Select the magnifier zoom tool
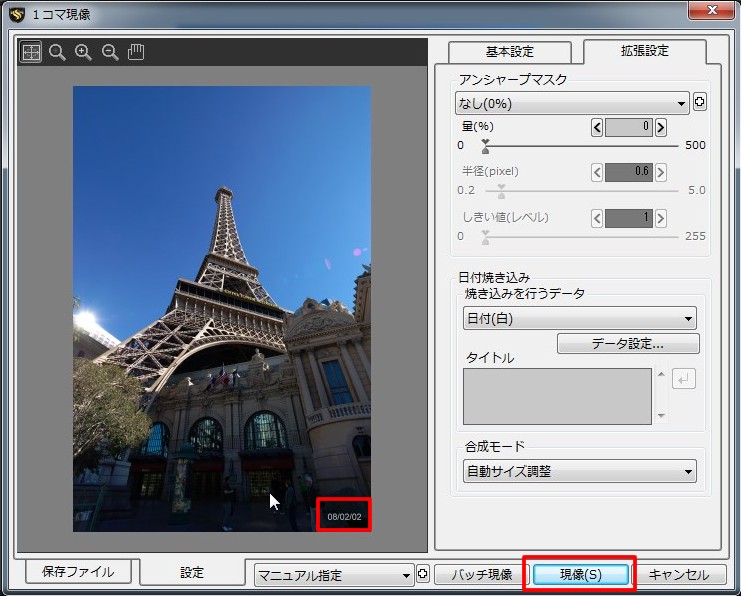This screenshot has width=741, height=596. pos(57,52)
